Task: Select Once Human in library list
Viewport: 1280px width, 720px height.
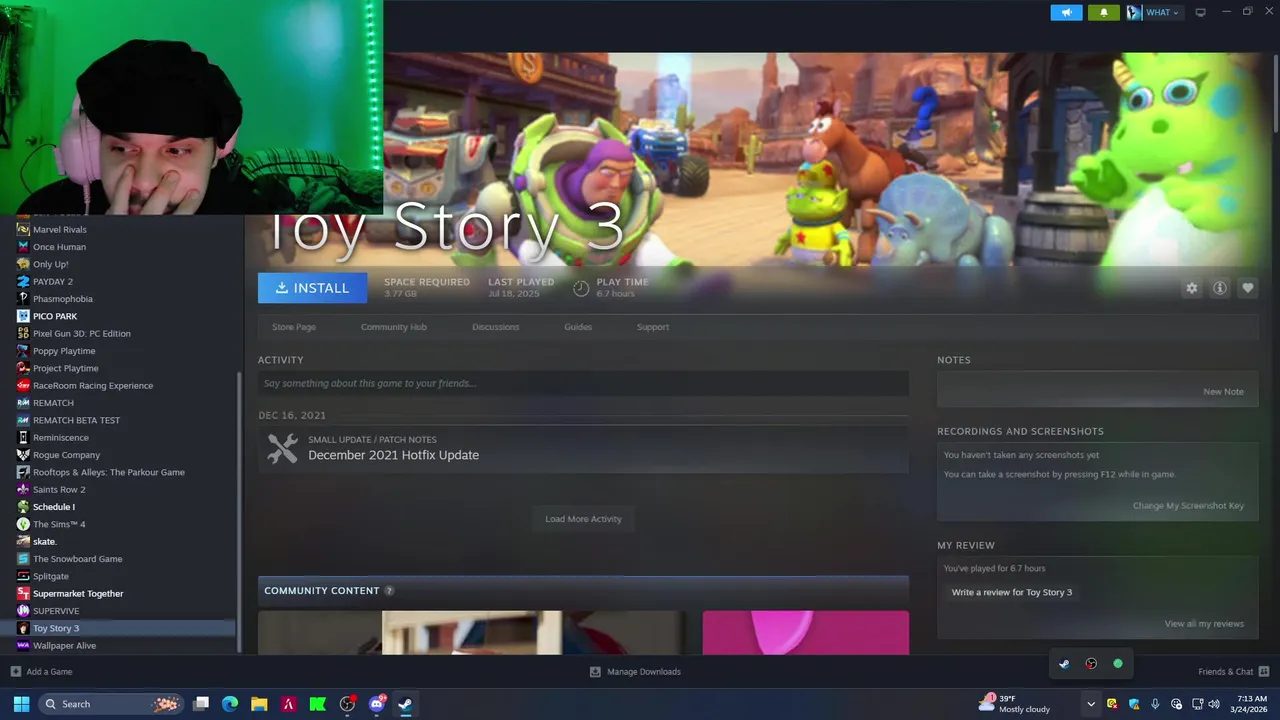Action: tap(59, 247)
